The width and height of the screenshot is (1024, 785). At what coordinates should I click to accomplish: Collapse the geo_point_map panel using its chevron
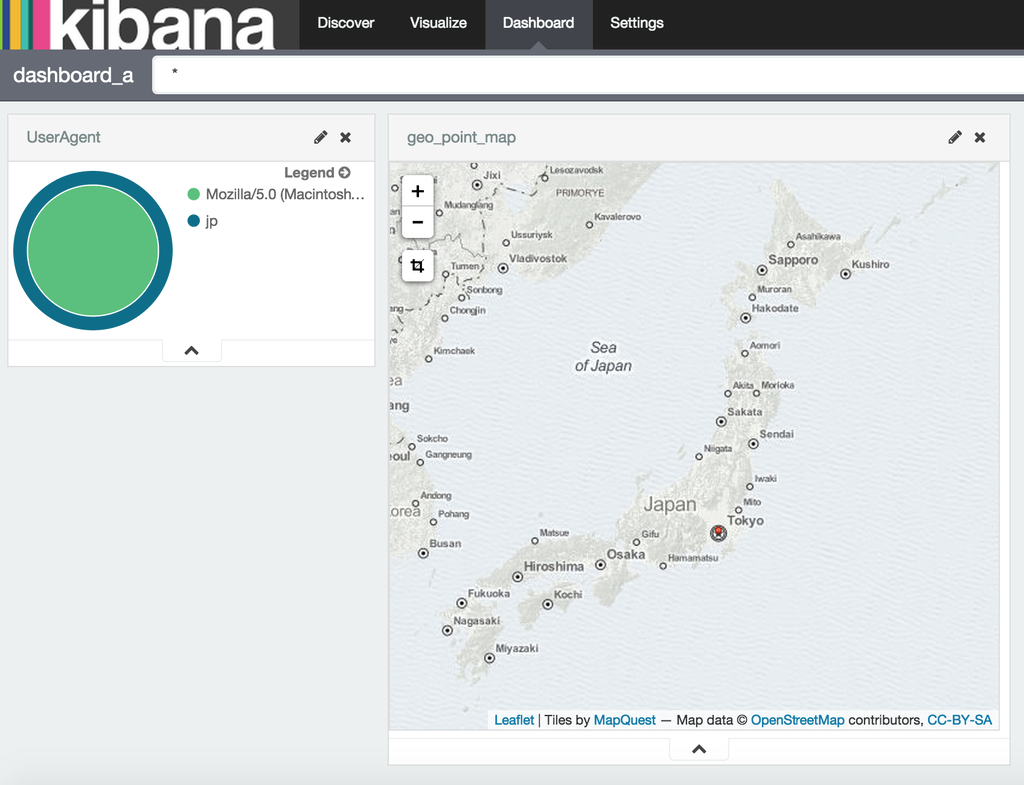(698, 747)
